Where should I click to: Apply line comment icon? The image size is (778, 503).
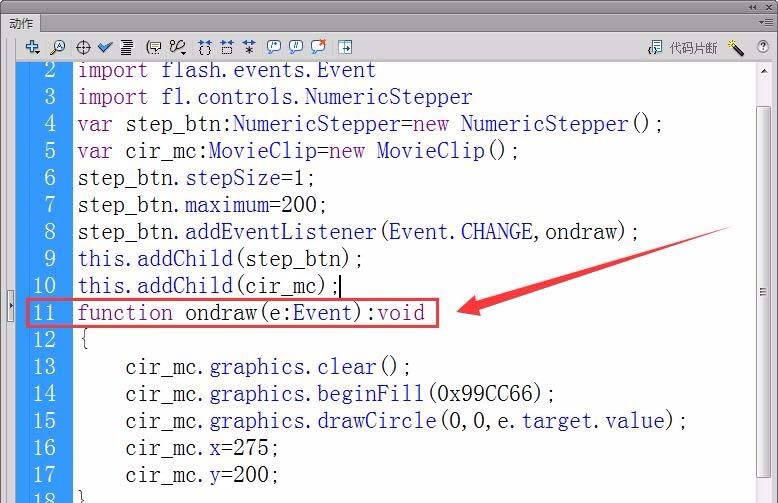coord(296,47)
